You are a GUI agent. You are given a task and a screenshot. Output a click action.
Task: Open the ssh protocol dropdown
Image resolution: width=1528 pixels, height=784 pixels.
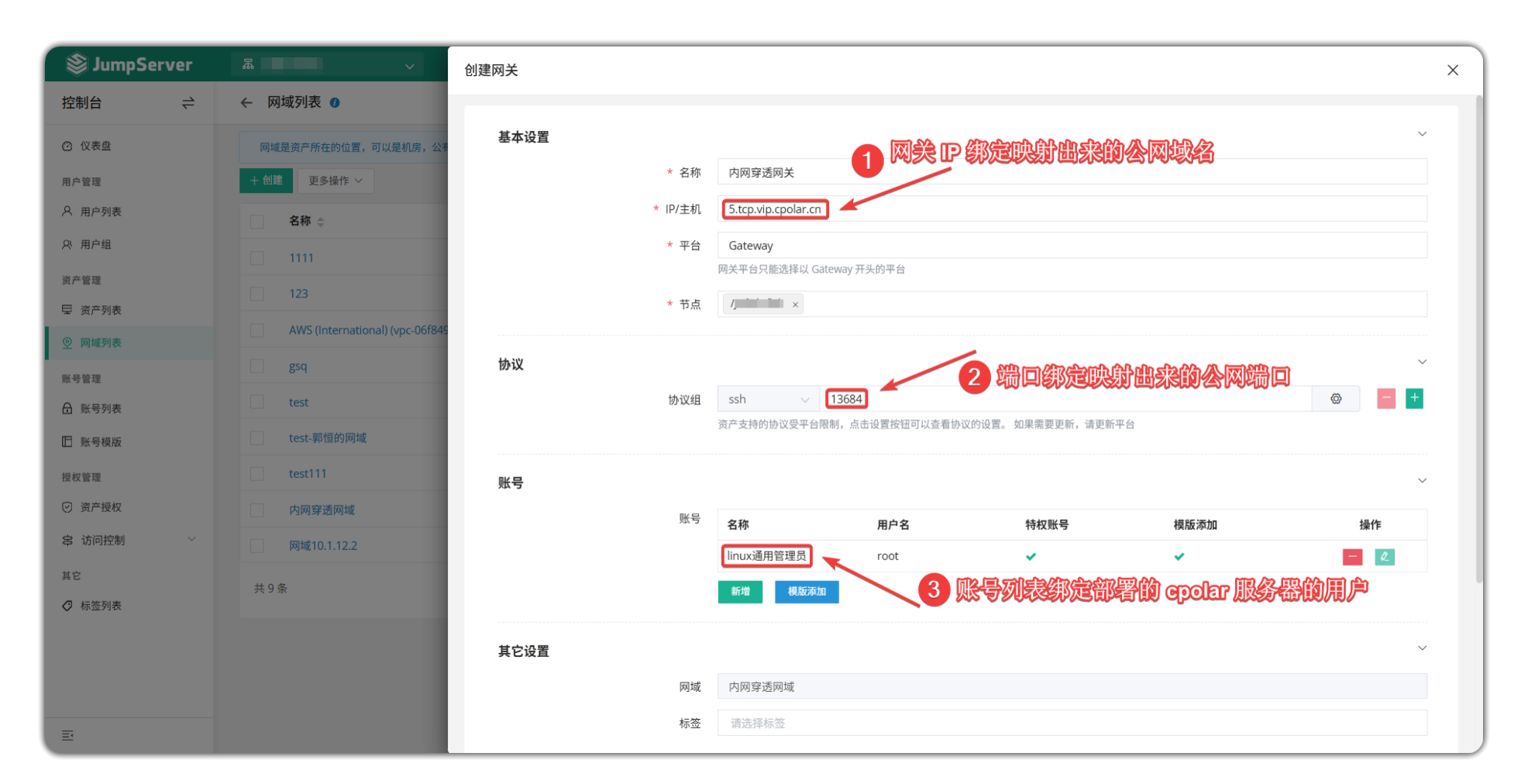(x=768, y=399)
